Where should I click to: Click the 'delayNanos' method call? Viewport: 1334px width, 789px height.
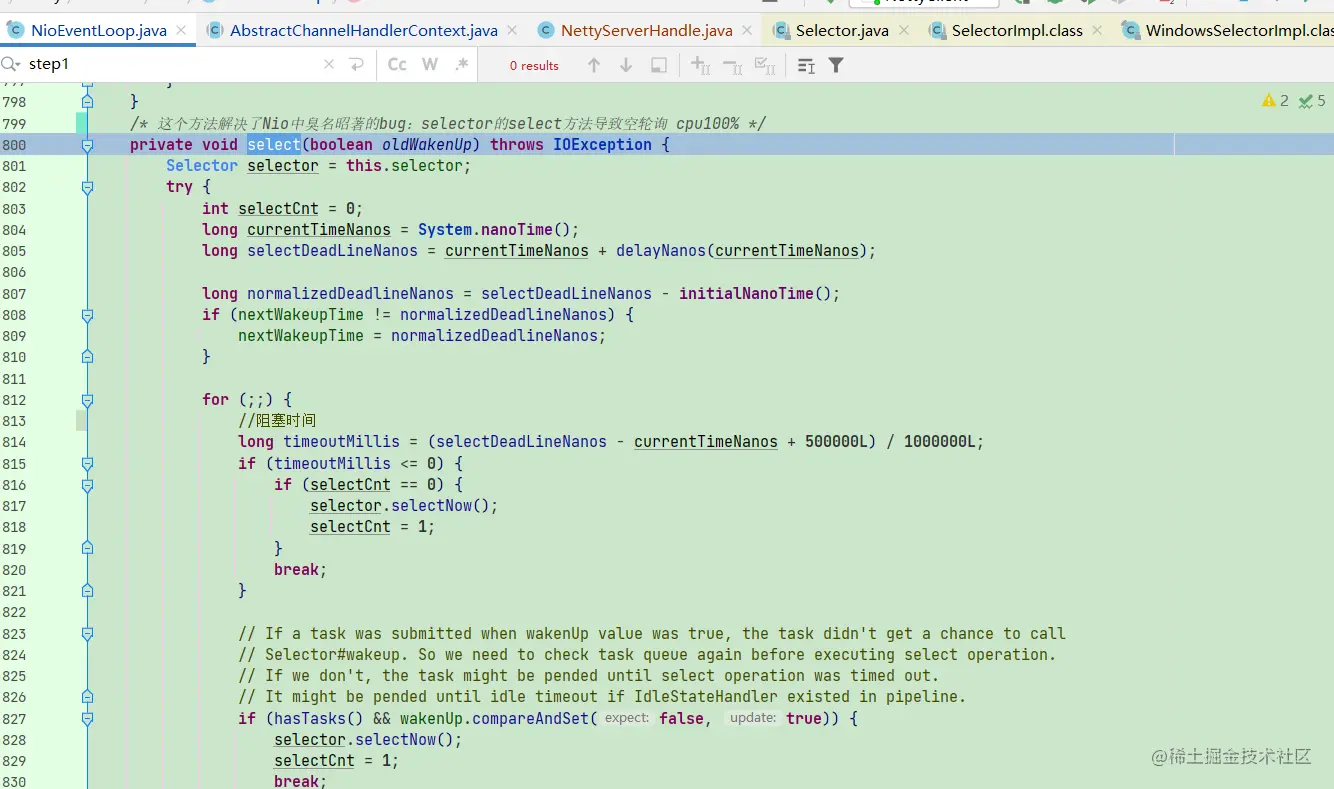pos(660,251)
